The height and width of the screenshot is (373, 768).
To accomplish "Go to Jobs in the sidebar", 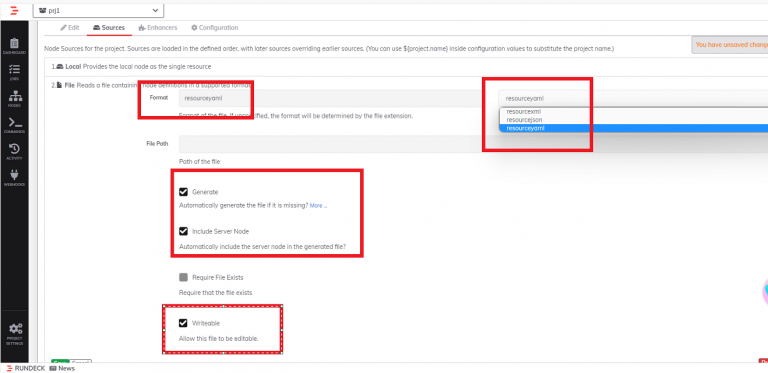I will coord(14,72).
